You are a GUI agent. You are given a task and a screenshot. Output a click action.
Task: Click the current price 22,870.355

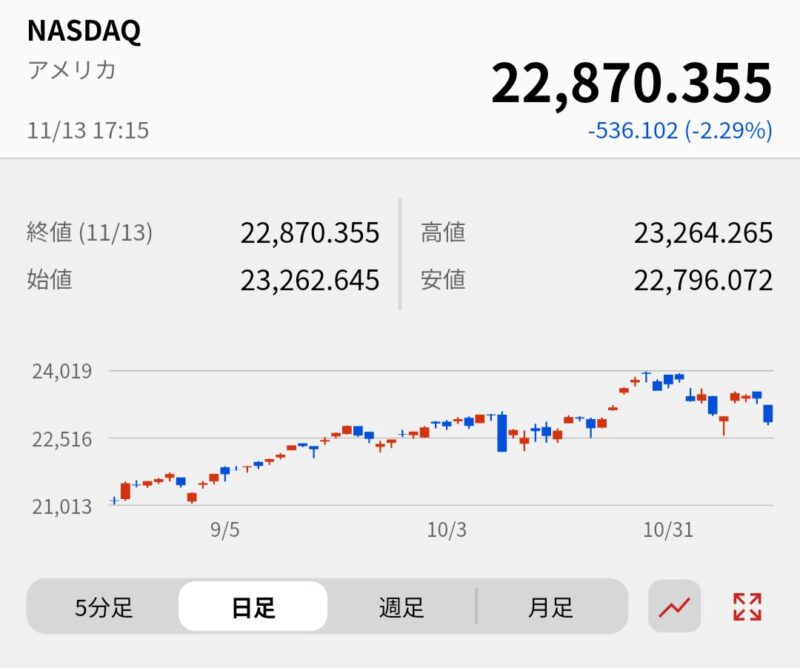pos(631,83)
